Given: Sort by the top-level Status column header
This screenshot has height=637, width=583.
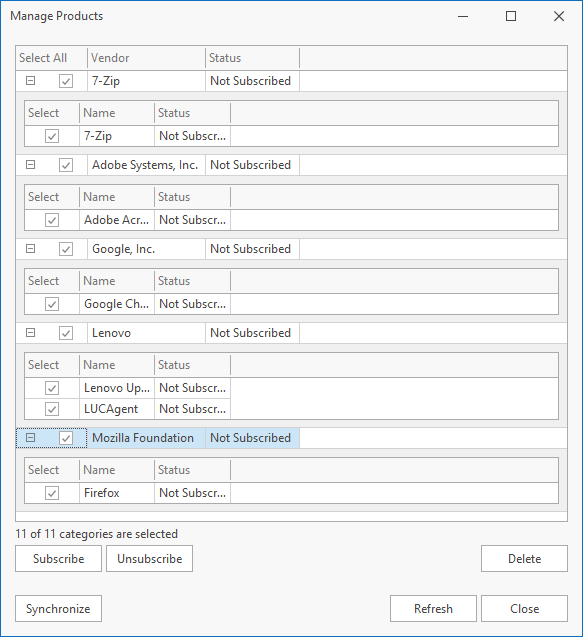Looking at the screenshot, I should [252, 58].
